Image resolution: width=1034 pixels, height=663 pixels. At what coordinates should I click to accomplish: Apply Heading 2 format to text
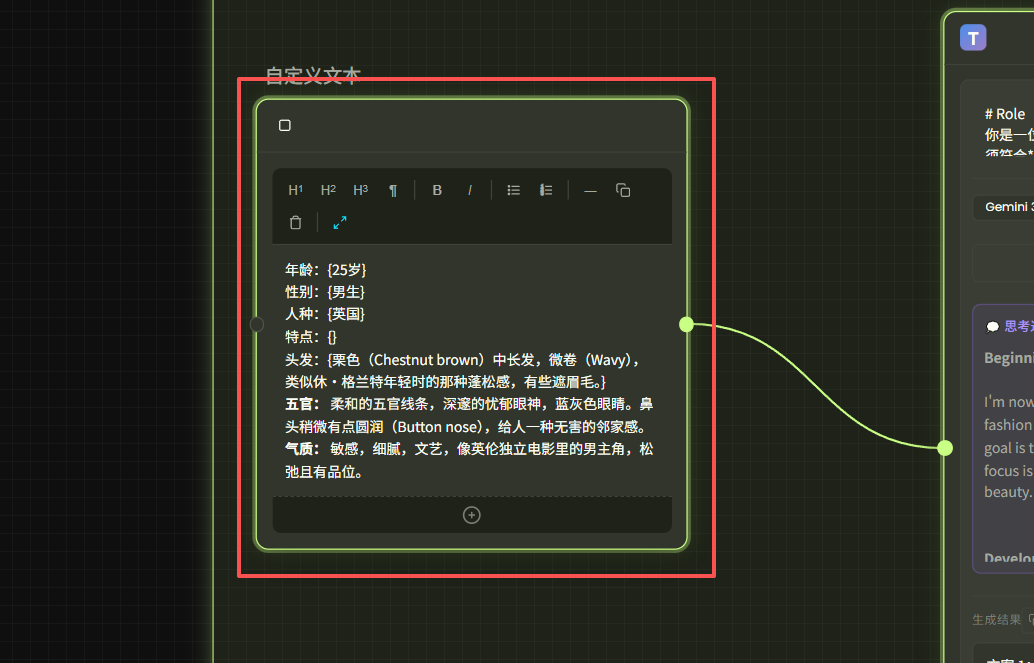click(x=328, y=190)
